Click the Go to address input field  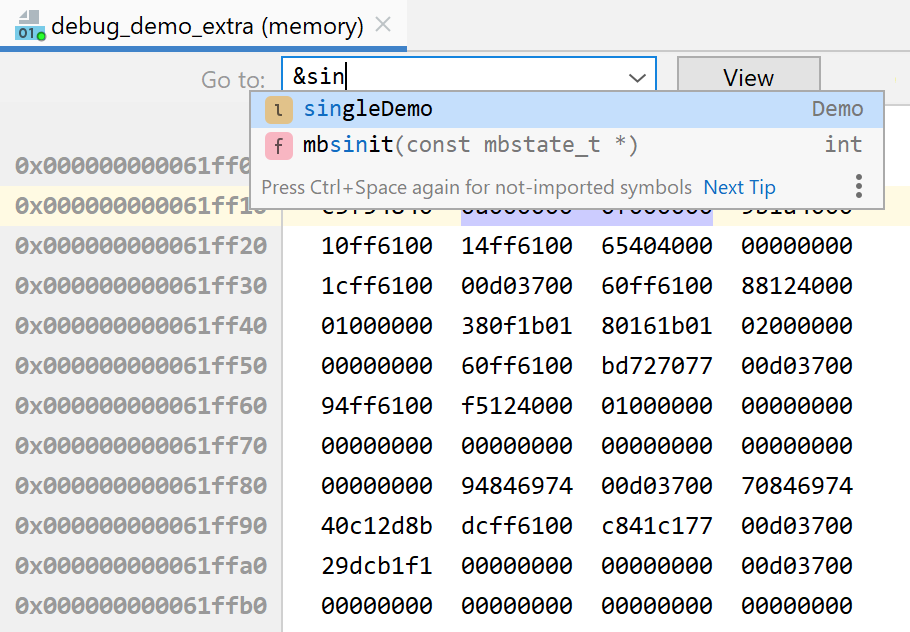coord(455,78)
